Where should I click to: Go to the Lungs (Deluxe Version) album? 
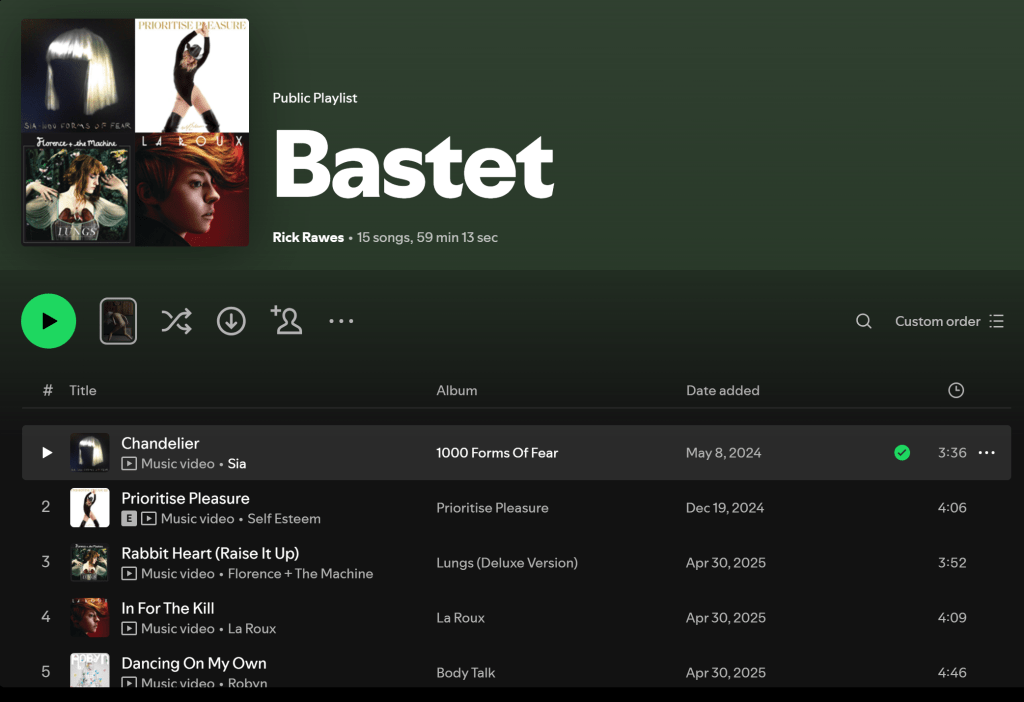(507, 562)
